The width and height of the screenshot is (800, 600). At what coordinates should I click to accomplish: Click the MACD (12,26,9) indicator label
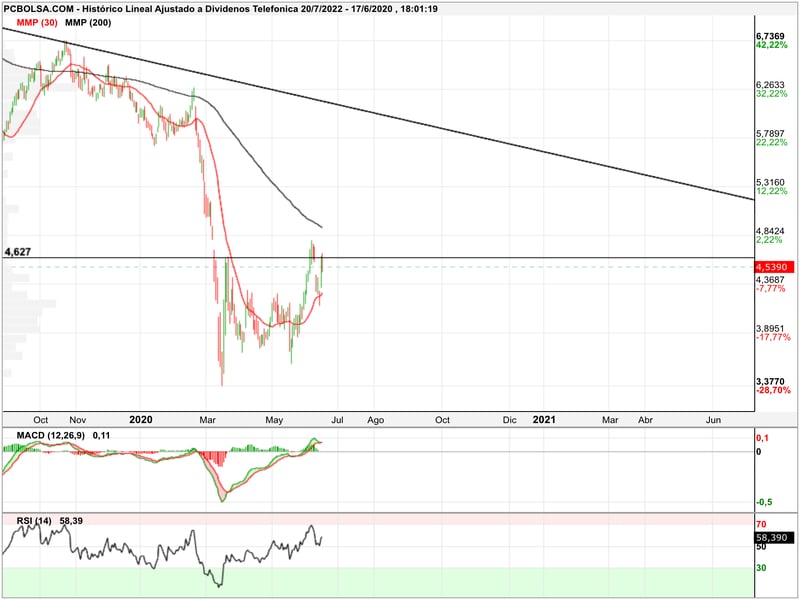(x=51, y=435)
